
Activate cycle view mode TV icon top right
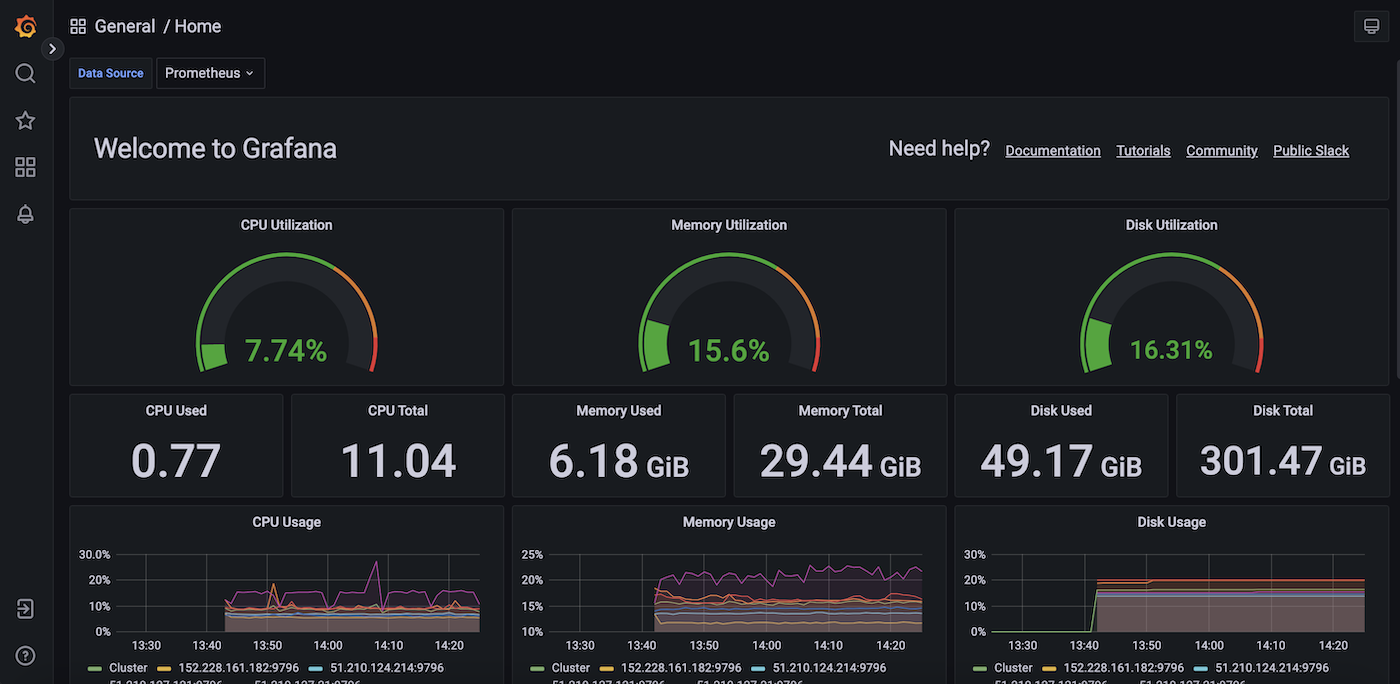(x=1371, y=26)
